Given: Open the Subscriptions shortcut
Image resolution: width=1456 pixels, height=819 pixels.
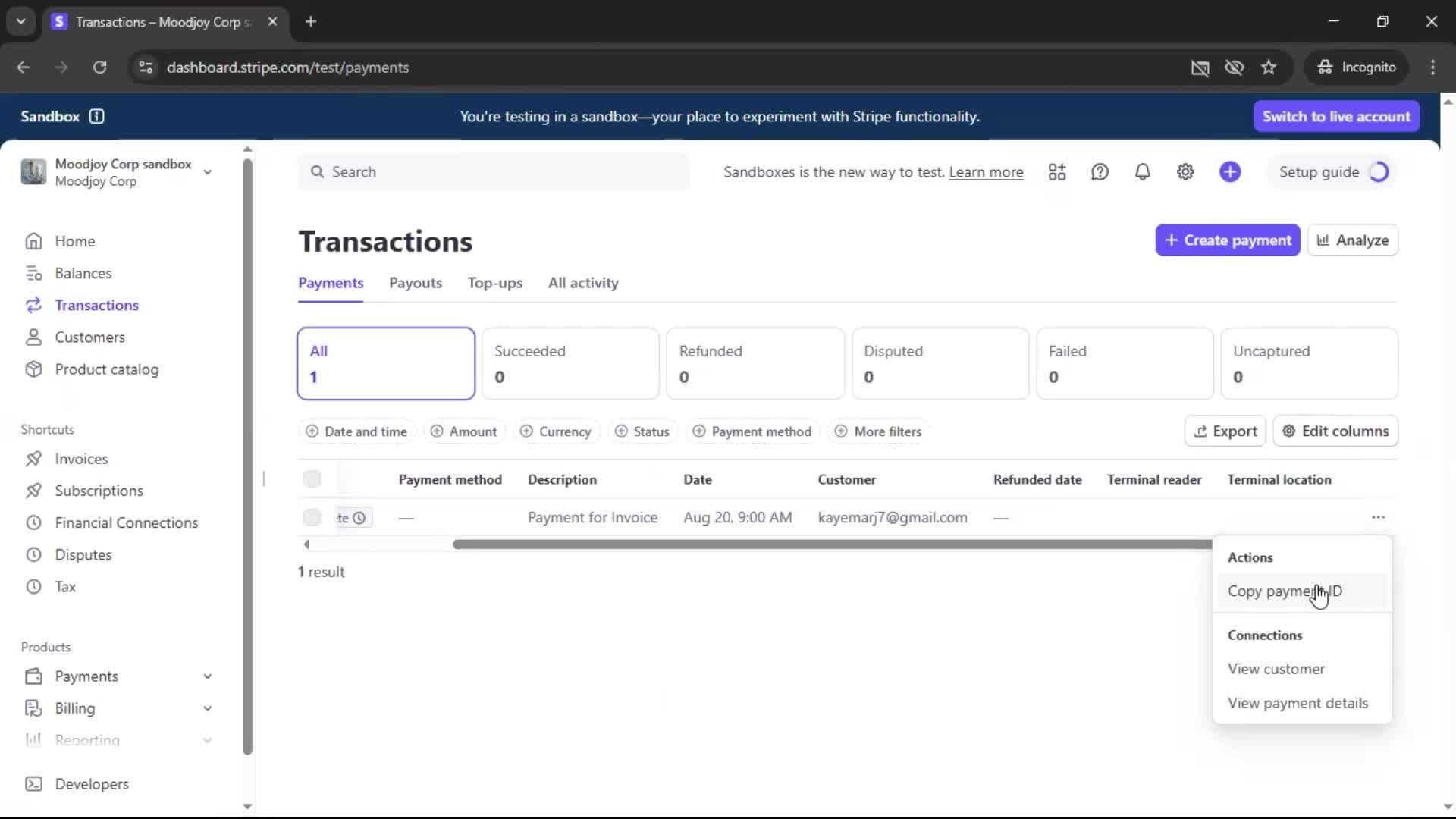Looking at the screenshot, I should (99, 491).
